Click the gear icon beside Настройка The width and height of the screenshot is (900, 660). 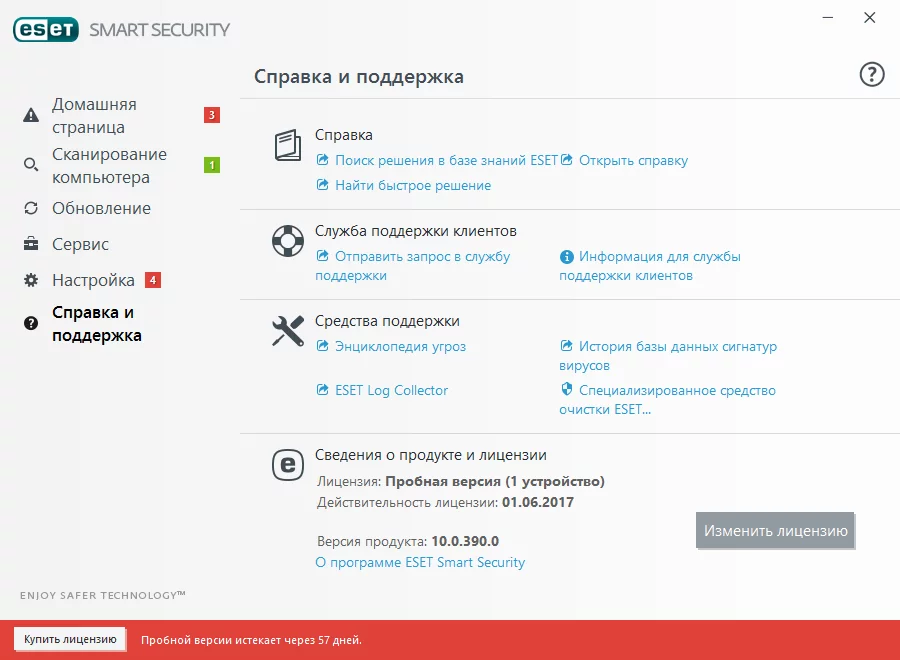31,280
